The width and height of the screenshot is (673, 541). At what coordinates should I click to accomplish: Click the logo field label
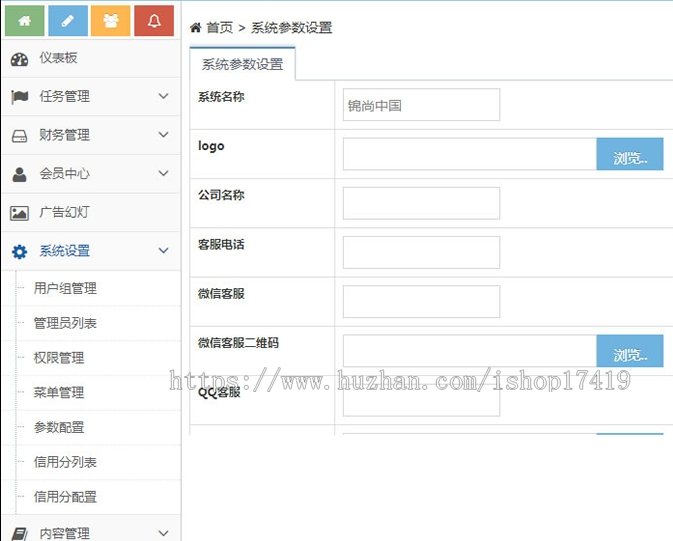coord(211,146)
